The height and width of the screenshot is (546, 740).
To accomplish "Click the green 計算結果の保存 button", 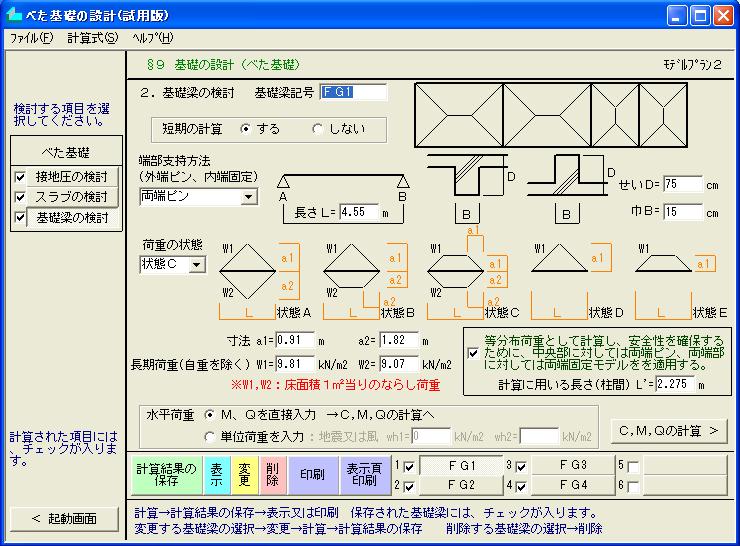I will click(x=167, y=474).
